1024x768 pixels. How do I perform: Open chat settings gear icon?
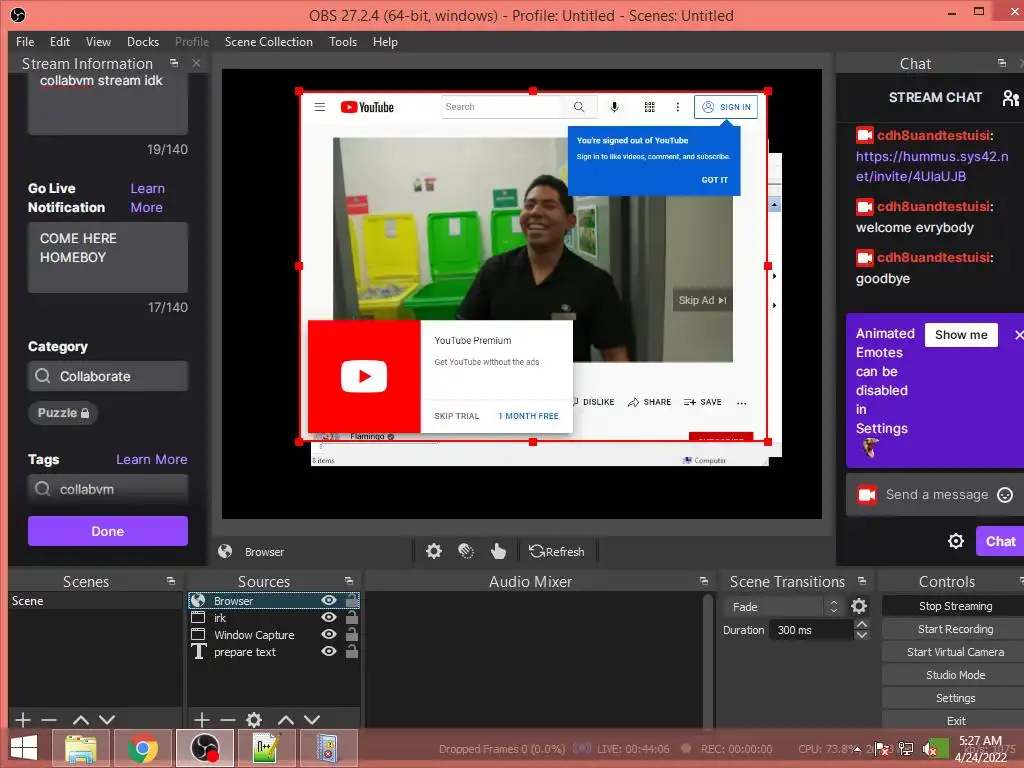point(955,541)
